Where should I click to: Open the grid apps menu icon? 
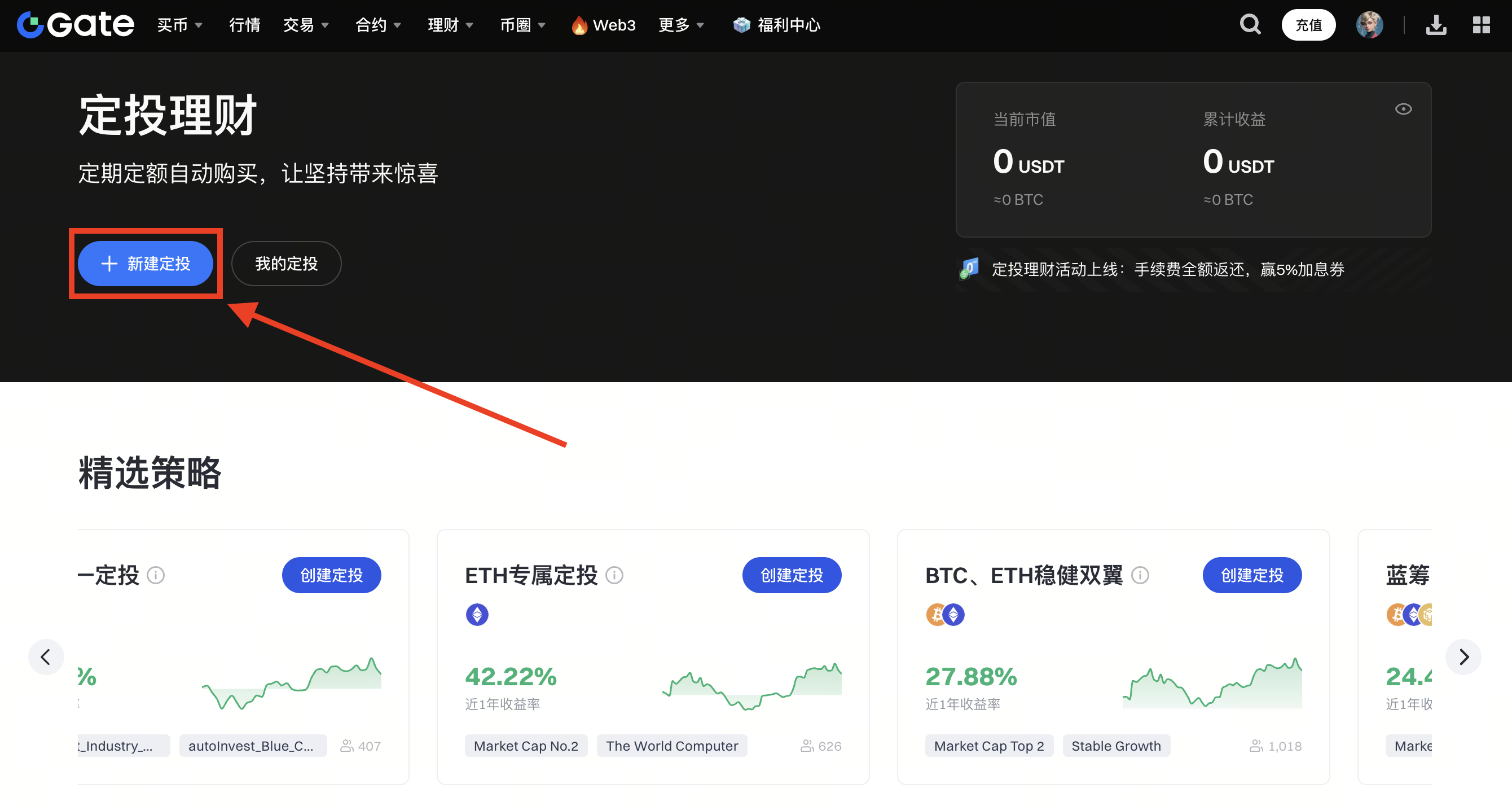pyautogui.click(x=1481, y=25)
